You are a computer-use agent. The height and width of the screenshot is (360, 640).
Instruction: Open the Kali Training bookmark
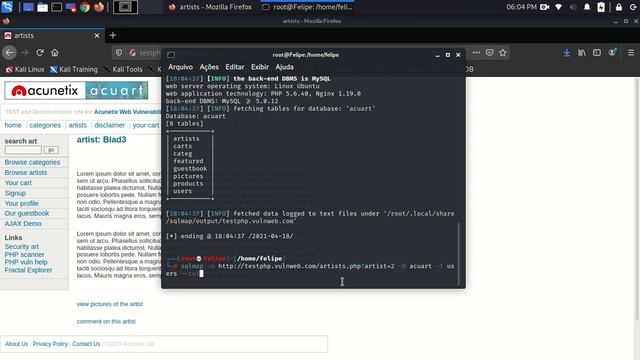coord(74,69)
